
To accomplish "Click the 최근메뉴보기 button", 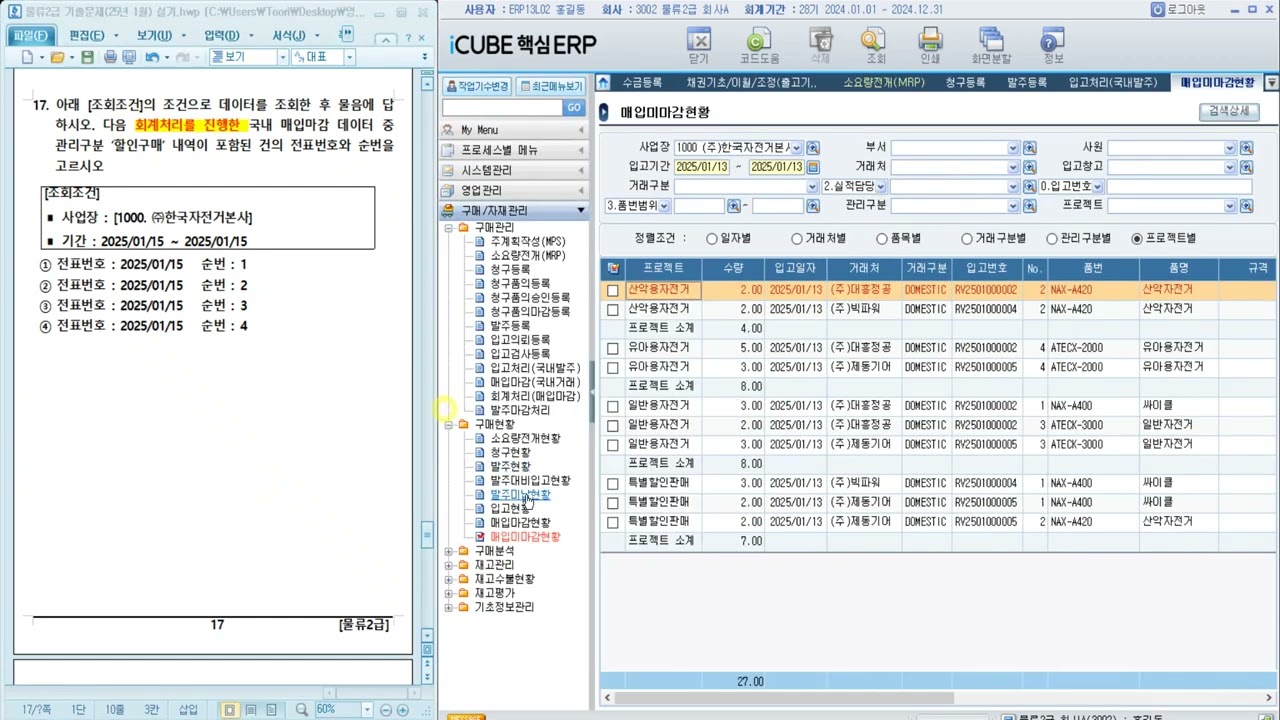I will click(551, 86).
